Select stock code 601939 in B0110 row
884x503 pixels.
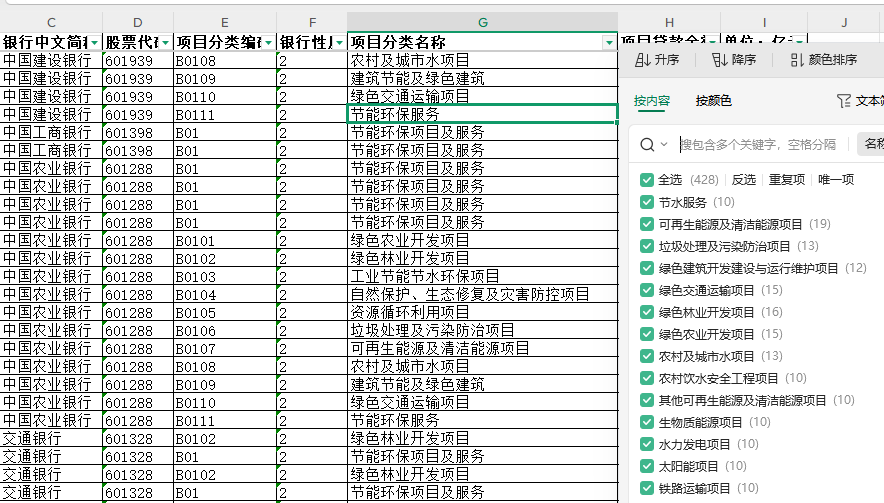(x=138, y=96)
